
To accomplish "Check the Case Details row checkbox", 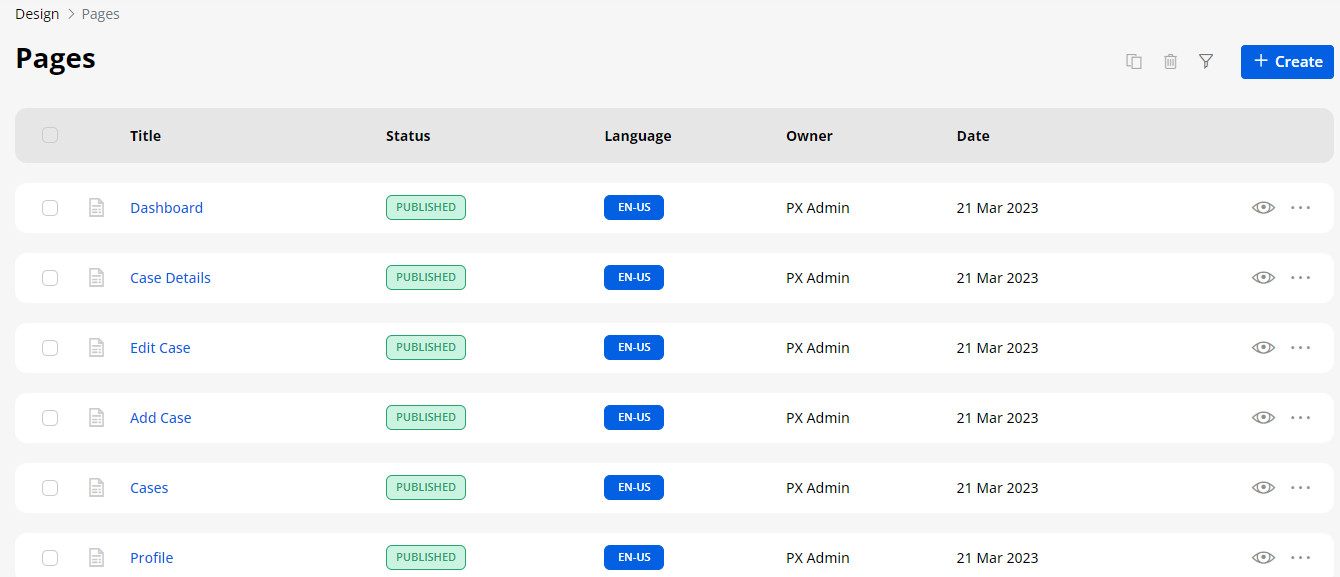I will (50, 278).
